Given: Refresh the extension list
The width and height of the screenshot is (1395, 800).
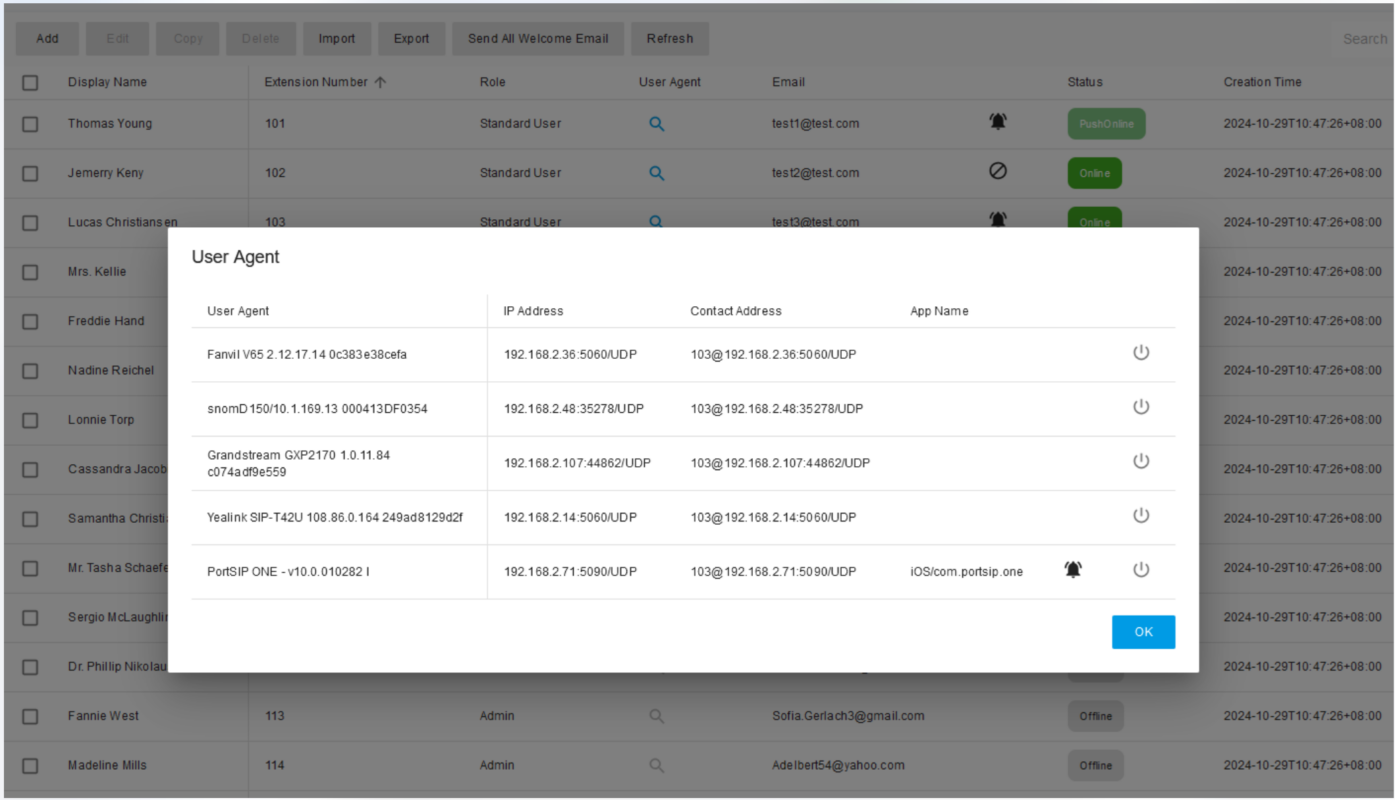Looking at the screenshot, I should [x=670, y=38].
